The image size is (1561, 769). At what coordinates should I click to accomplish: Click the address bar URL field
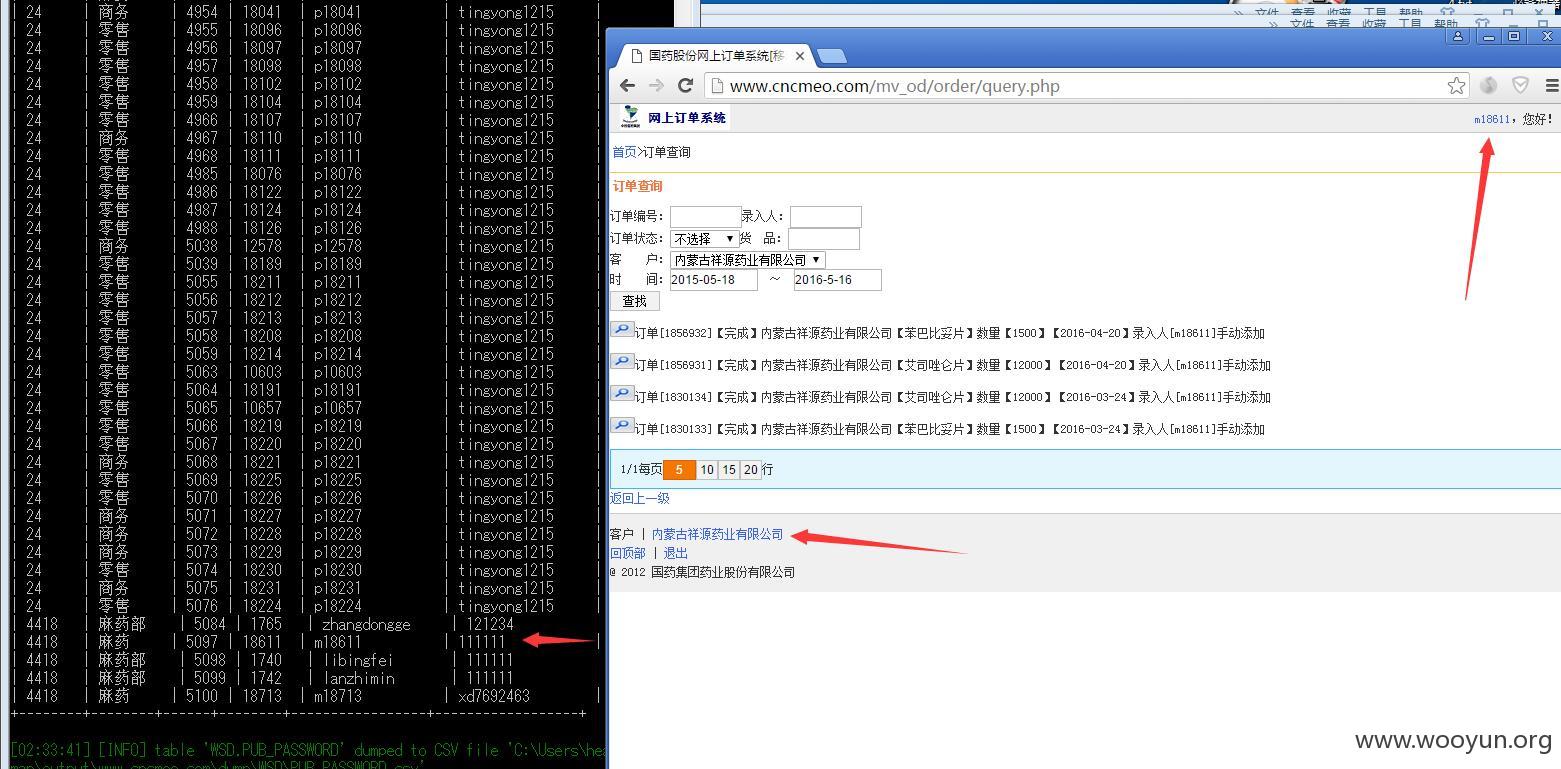coord(1085,86)
